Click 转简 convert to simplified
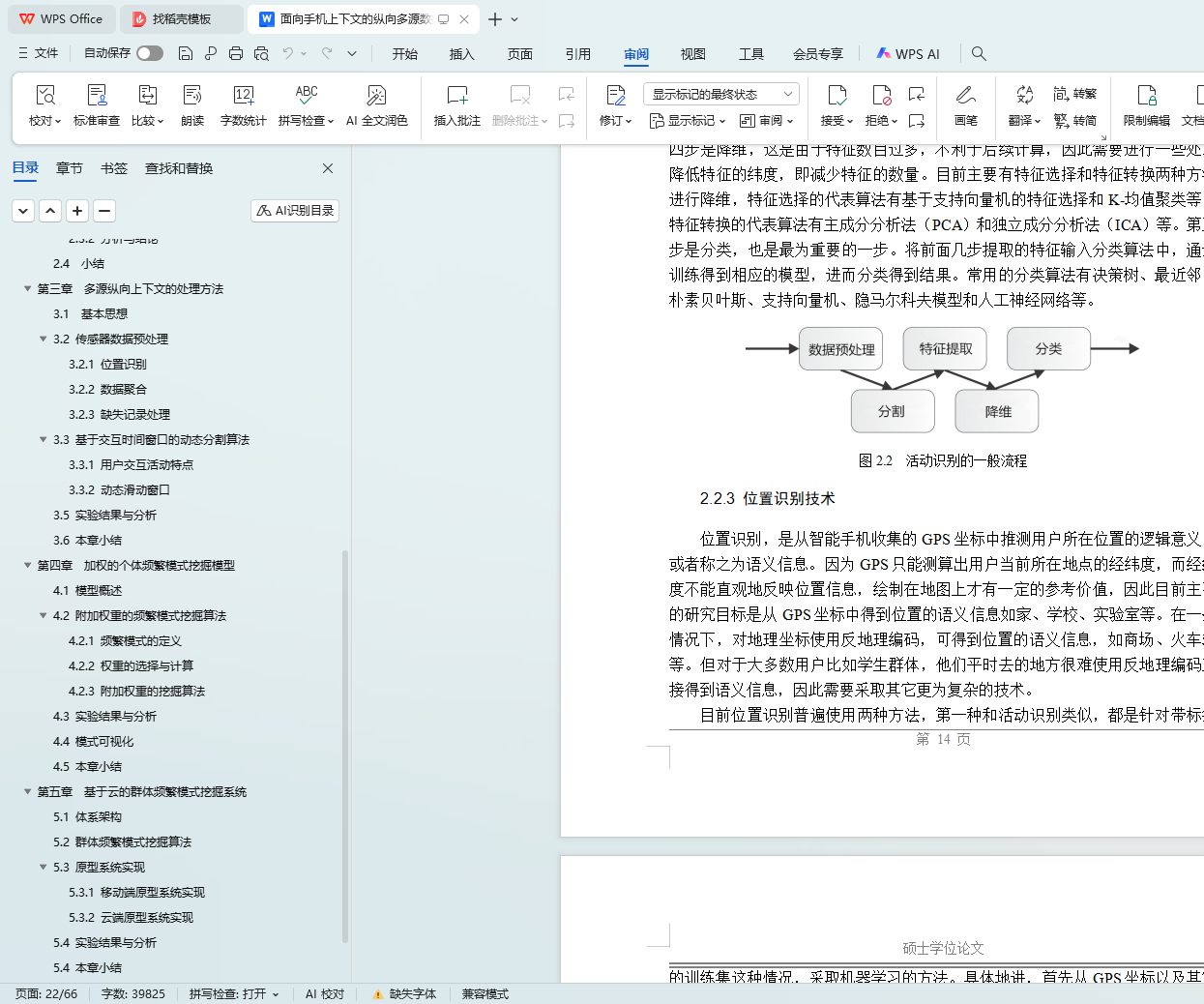This screenshot has width=1204, height=1004. [1075, 121]
